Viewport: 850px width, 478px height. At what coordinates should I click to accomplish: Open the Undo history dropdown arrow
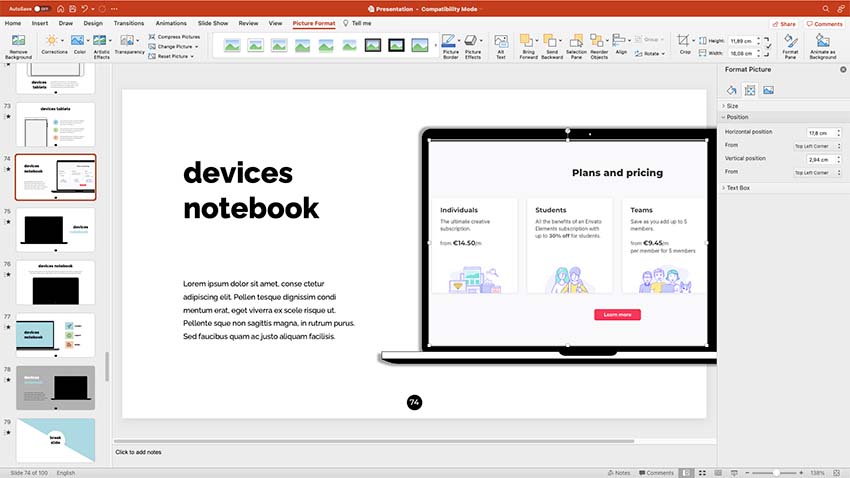coord(93,9)
